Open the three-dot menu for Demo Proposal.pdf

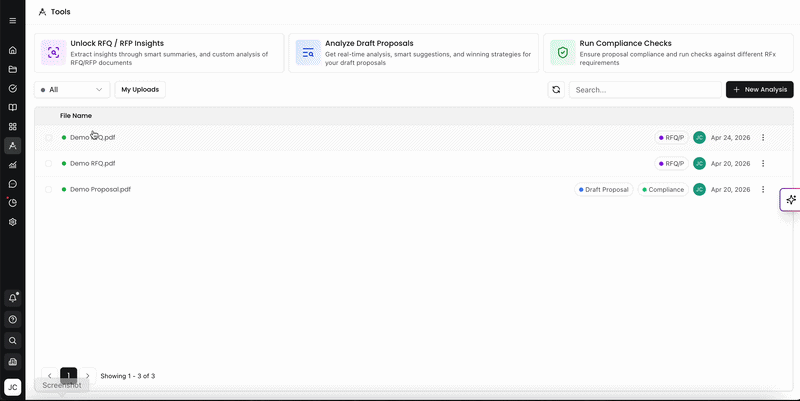(763, 189)
